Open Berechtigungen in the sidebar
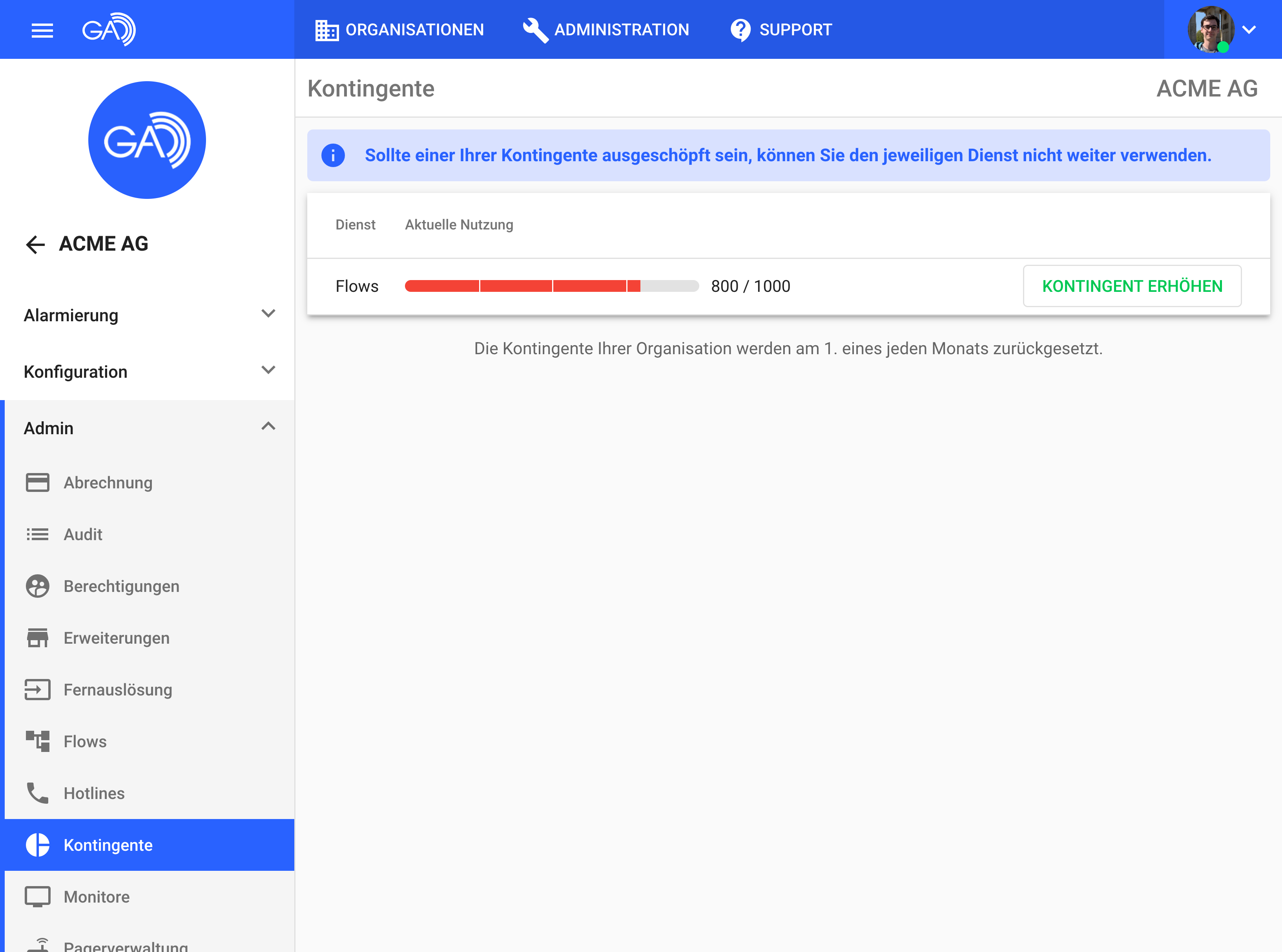Image resolution: width=1282 pixels, height=952 pixels. [x=149, y=587]
